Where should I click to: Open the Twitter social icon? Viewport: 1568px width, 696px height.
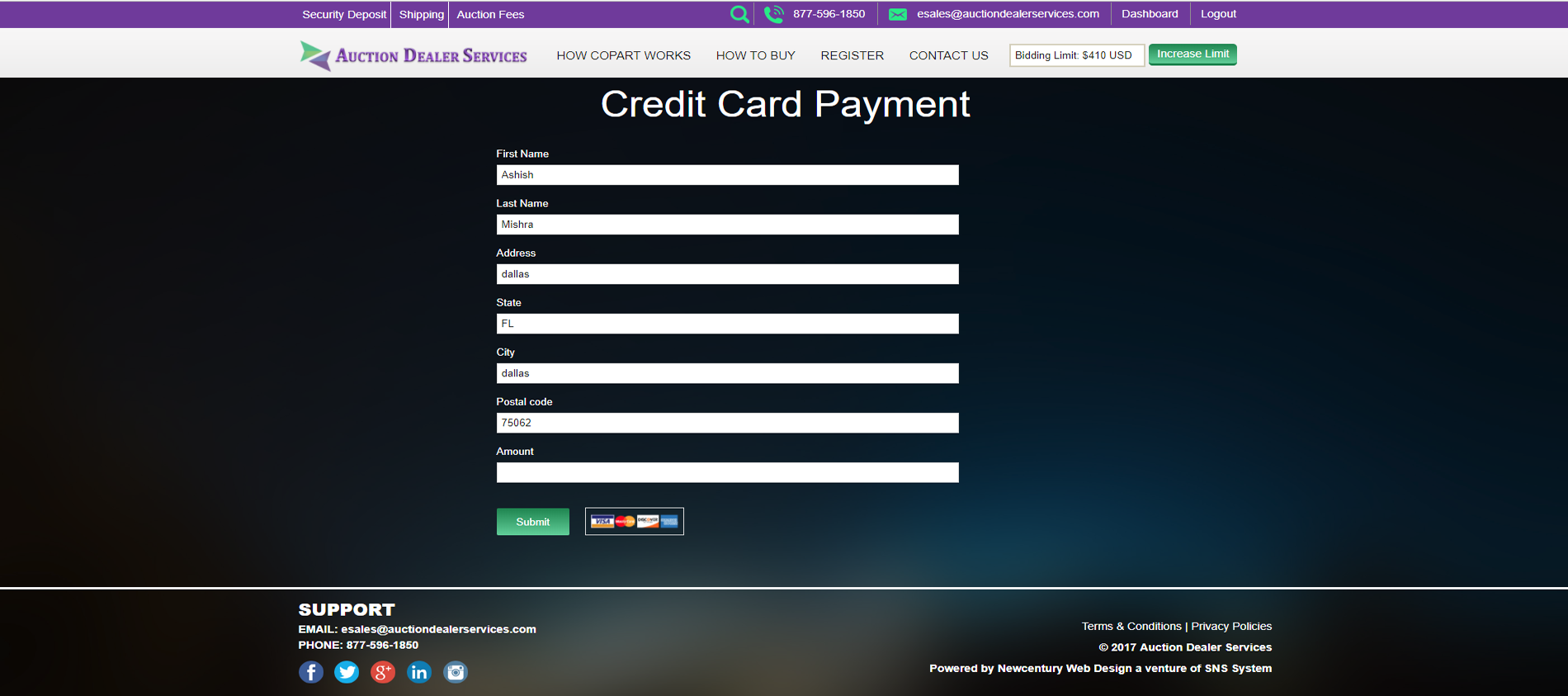(347, 672)
